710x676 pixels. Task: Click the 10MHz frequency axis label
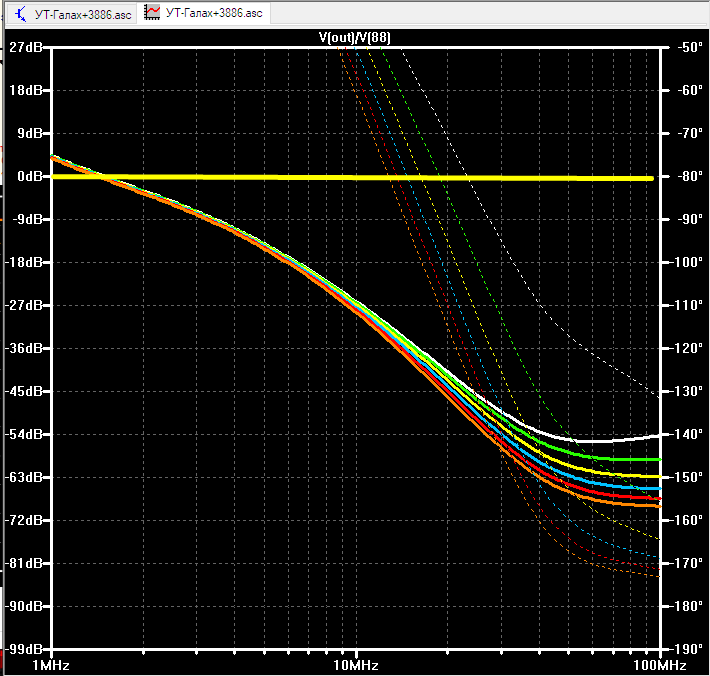point(356,665)
